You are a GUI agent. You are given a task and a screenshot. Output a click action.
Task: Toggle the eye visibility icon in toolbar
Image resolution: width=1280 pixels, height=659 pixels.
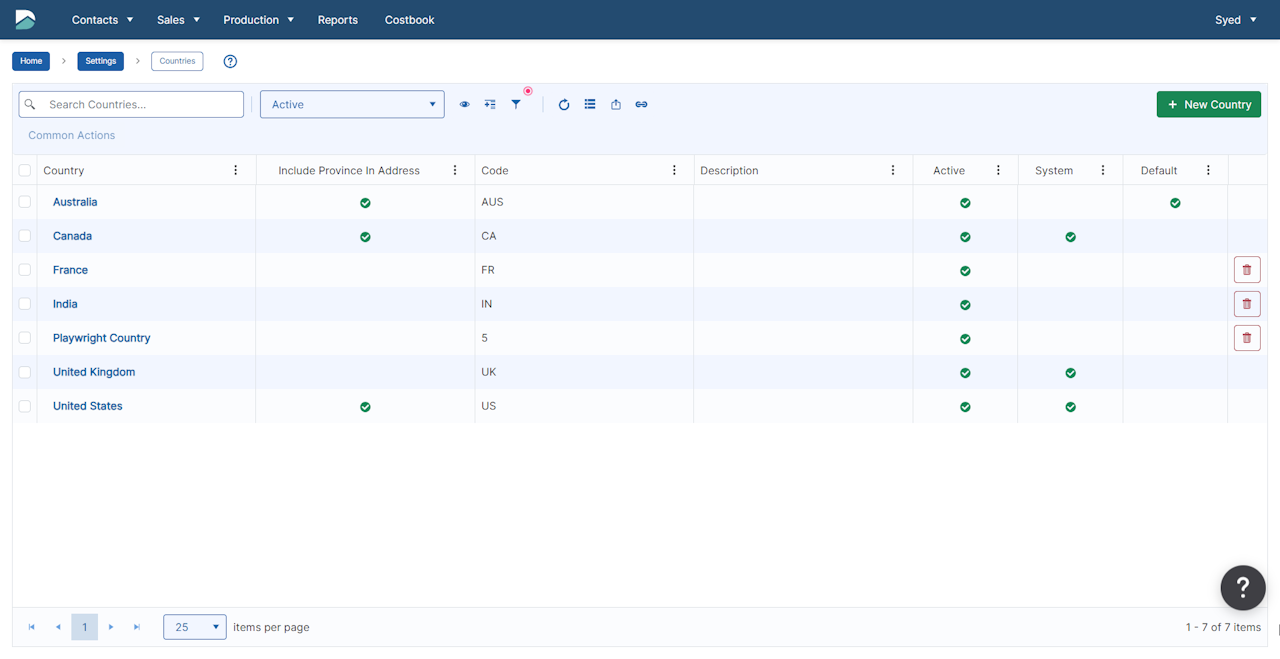click(464, 104)
